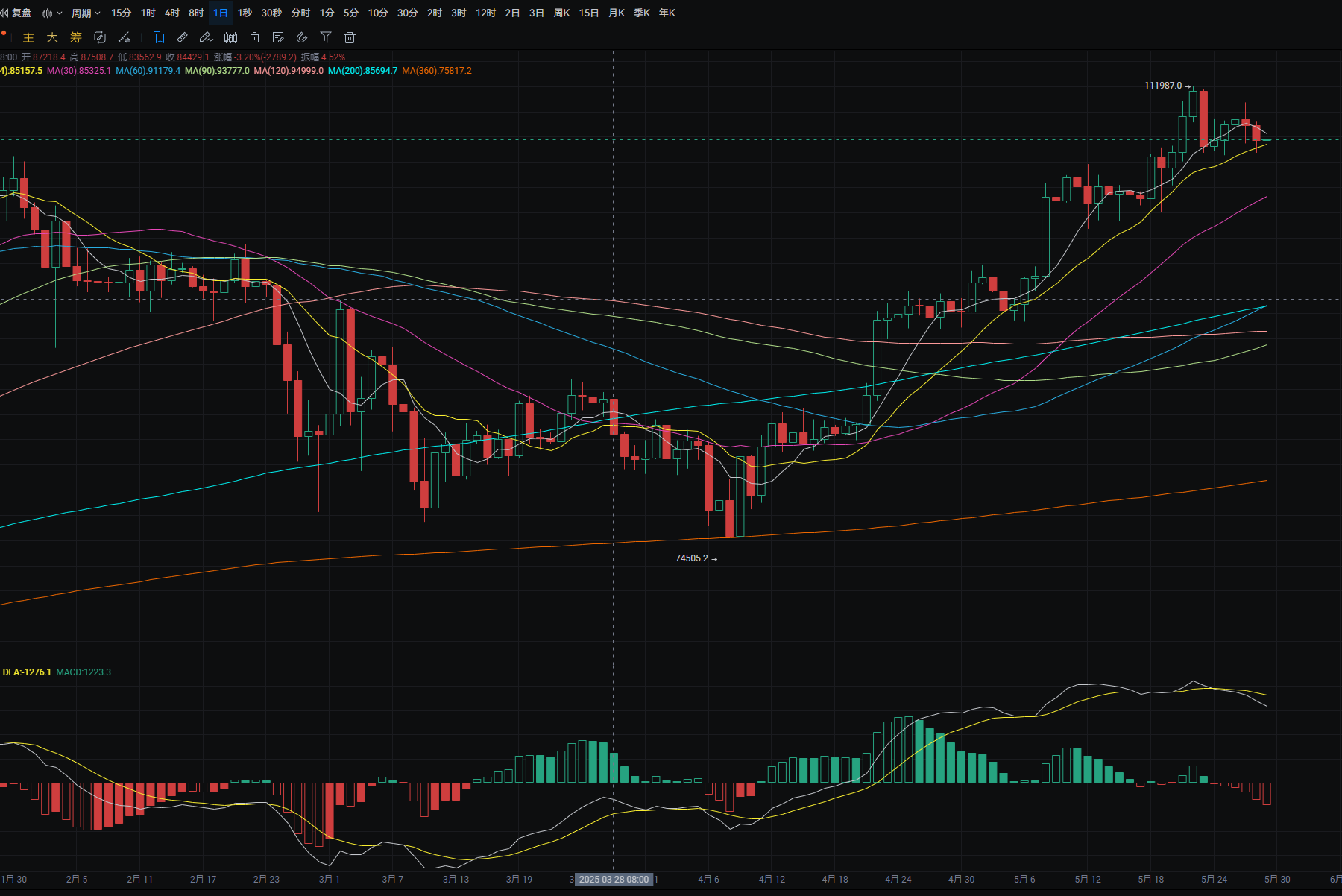Switch to 周K weekly candles
Viewport: 1342px width, 896px height.
[561, 13]
